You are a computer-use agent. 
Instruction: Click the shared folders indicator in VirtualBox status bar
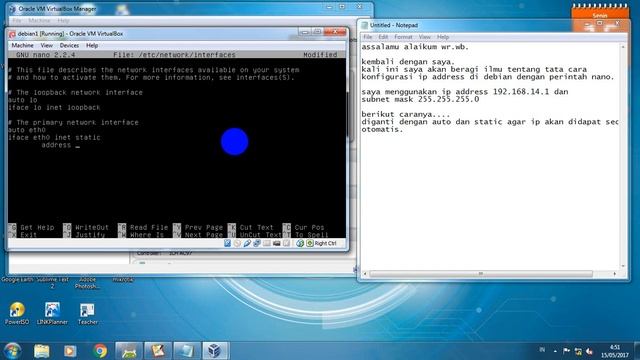[267, 243]
